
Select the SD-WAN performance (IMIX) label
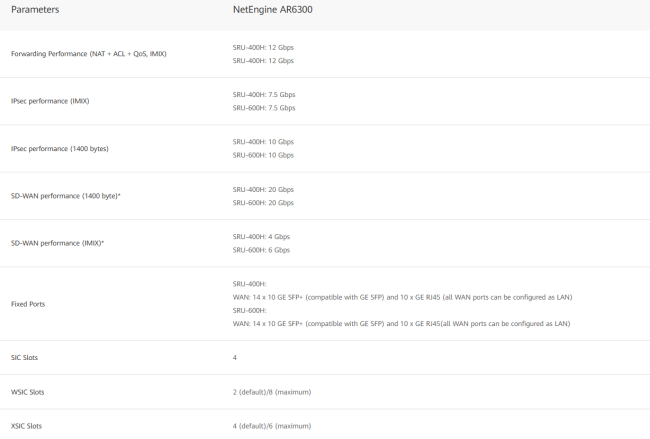point(57,243)
